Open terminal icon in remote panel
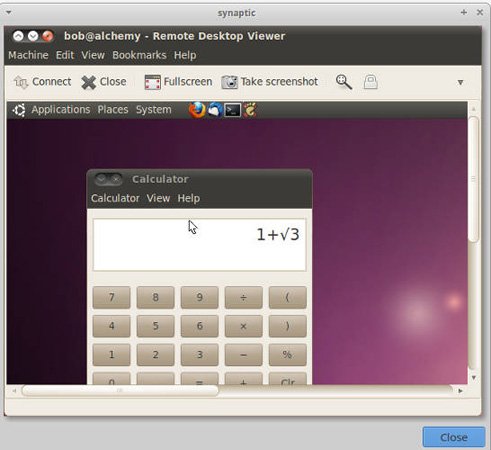Image resolution: width=491 pixels, height=450 pixels. pyautogui.click(x=232, y=110)
